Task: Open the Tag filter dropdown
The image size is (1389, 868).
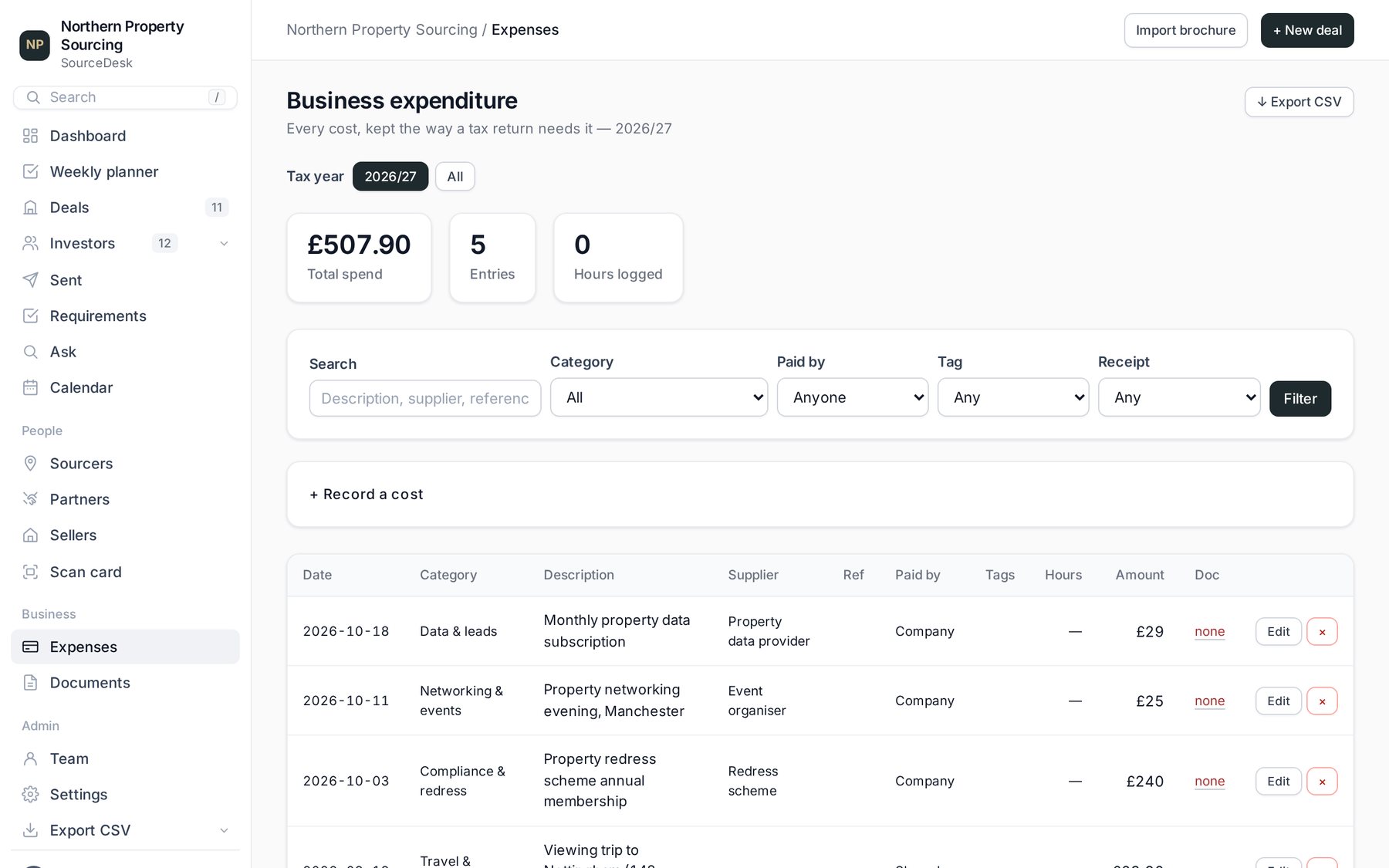Action: [1013, 397]
